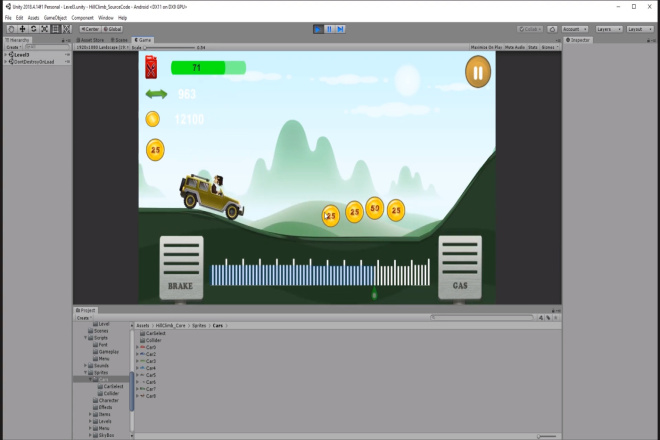Select the Hierarchy tab
This screenshot has width=660, height=440.
[17, 40]
